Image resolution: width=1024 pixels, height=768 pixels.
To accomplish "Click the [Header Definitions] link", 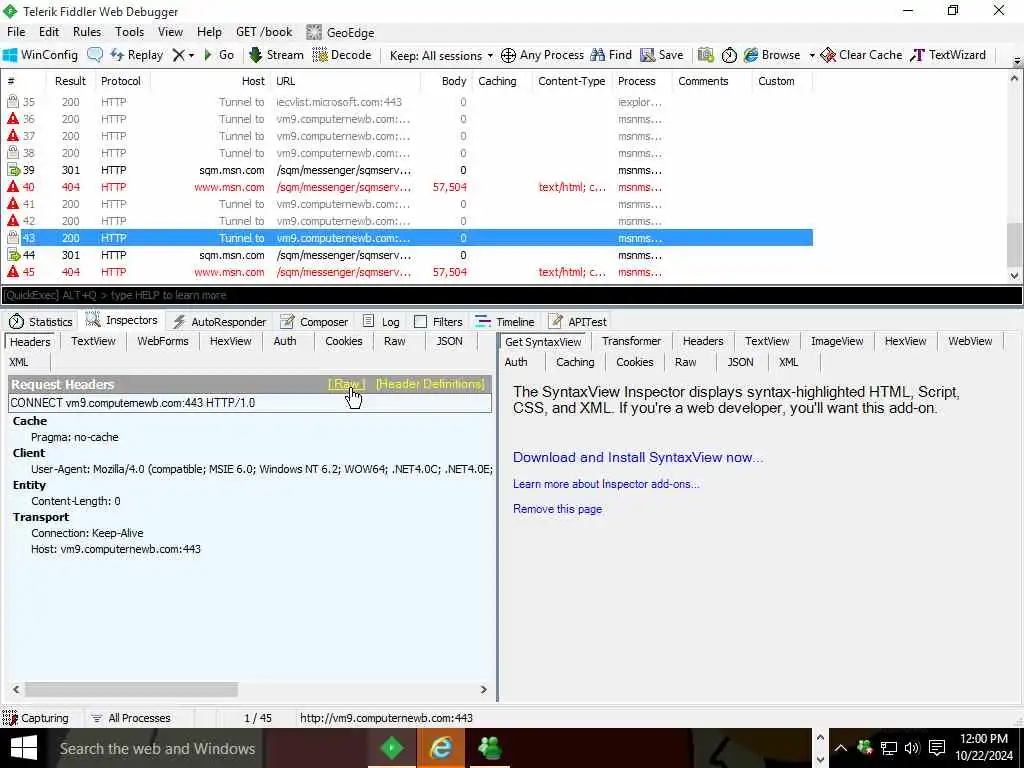I will [430, 384].
